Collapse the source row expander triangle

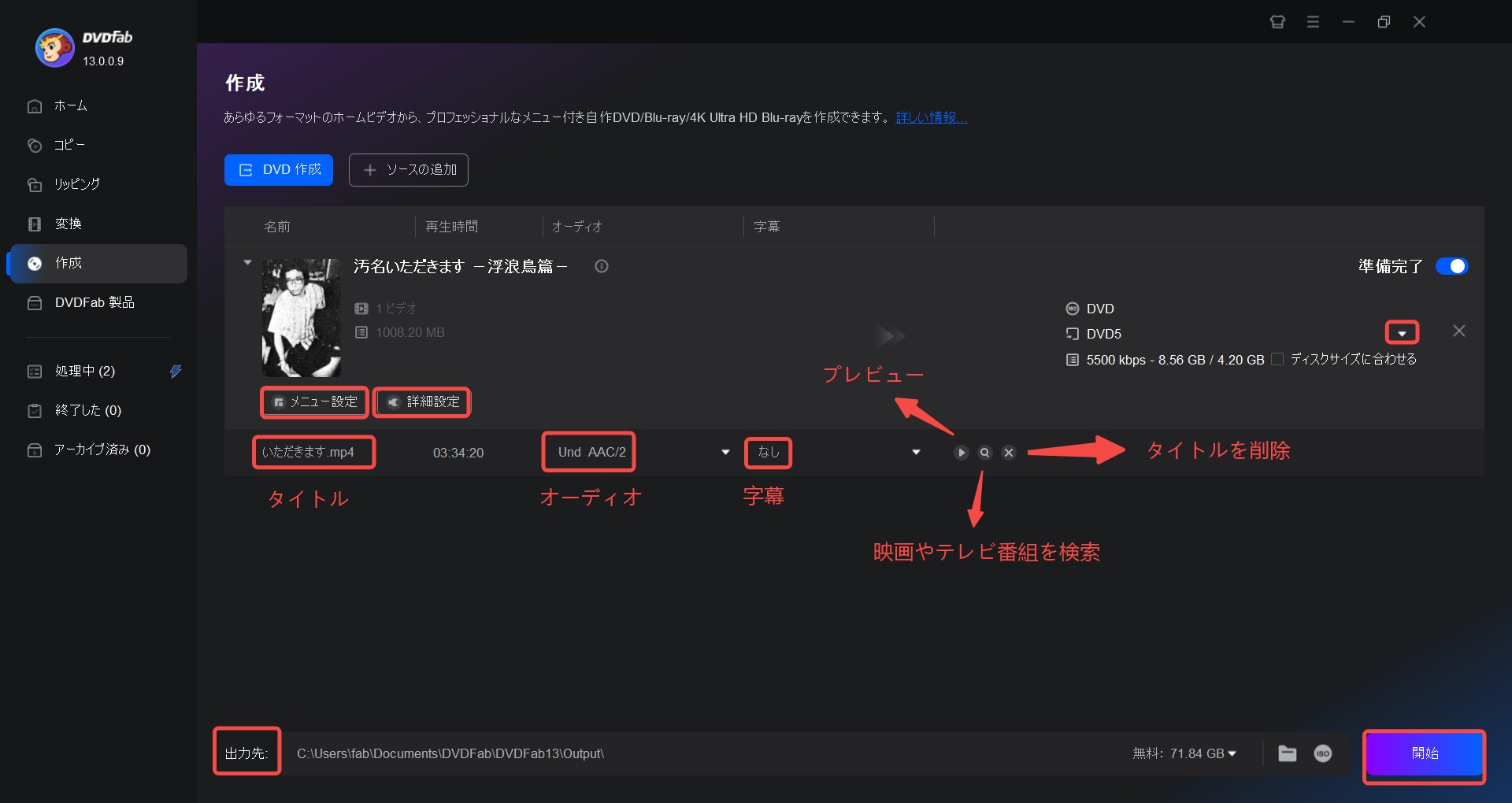coord(247,262)
